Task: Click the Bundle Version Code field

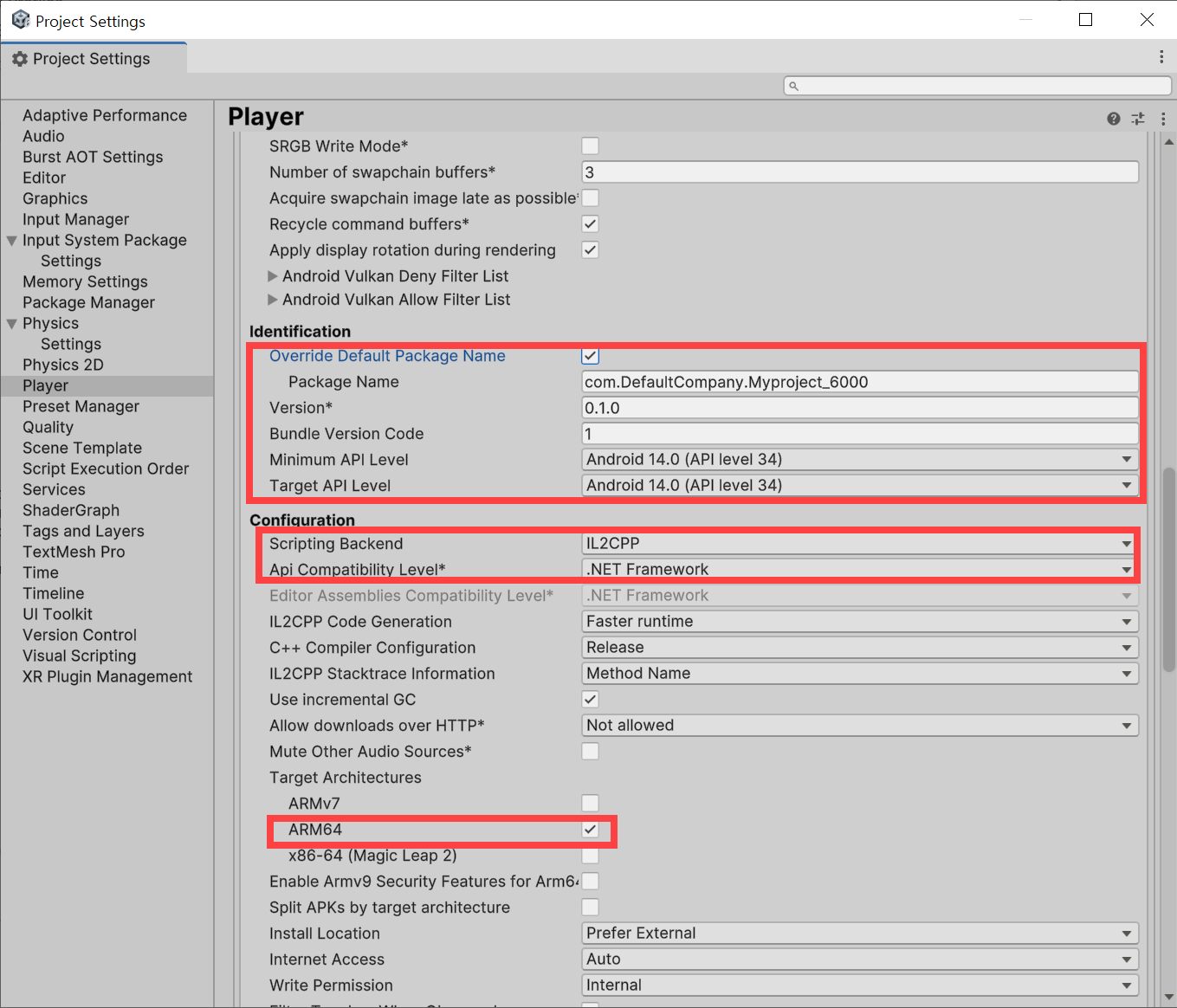Action: pyautogui.click(x=860, y=434)
